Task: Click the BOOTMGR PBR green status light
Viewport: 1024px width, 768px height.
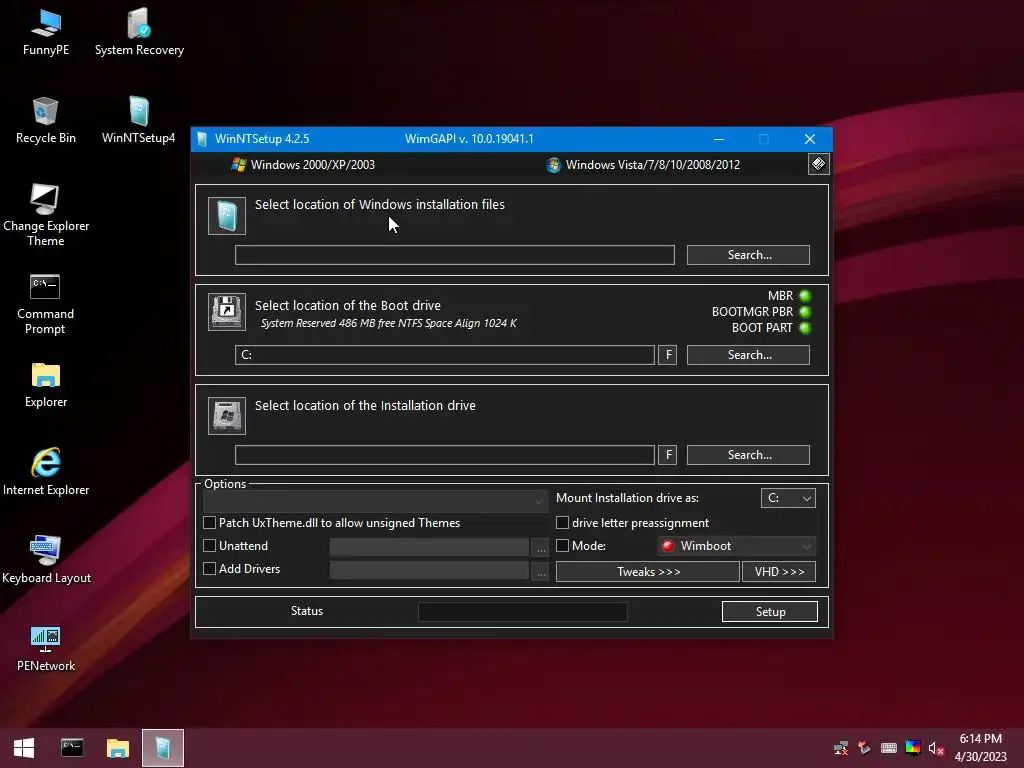Action: tap(805, 312)
